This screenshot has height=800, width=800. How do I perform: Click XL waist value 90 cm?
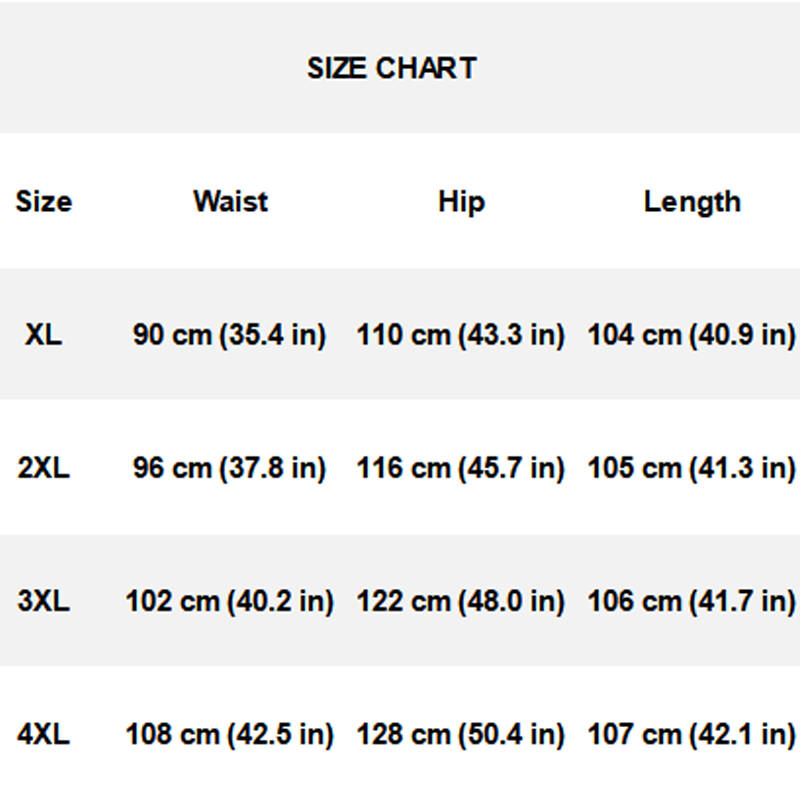coord(230,334)
